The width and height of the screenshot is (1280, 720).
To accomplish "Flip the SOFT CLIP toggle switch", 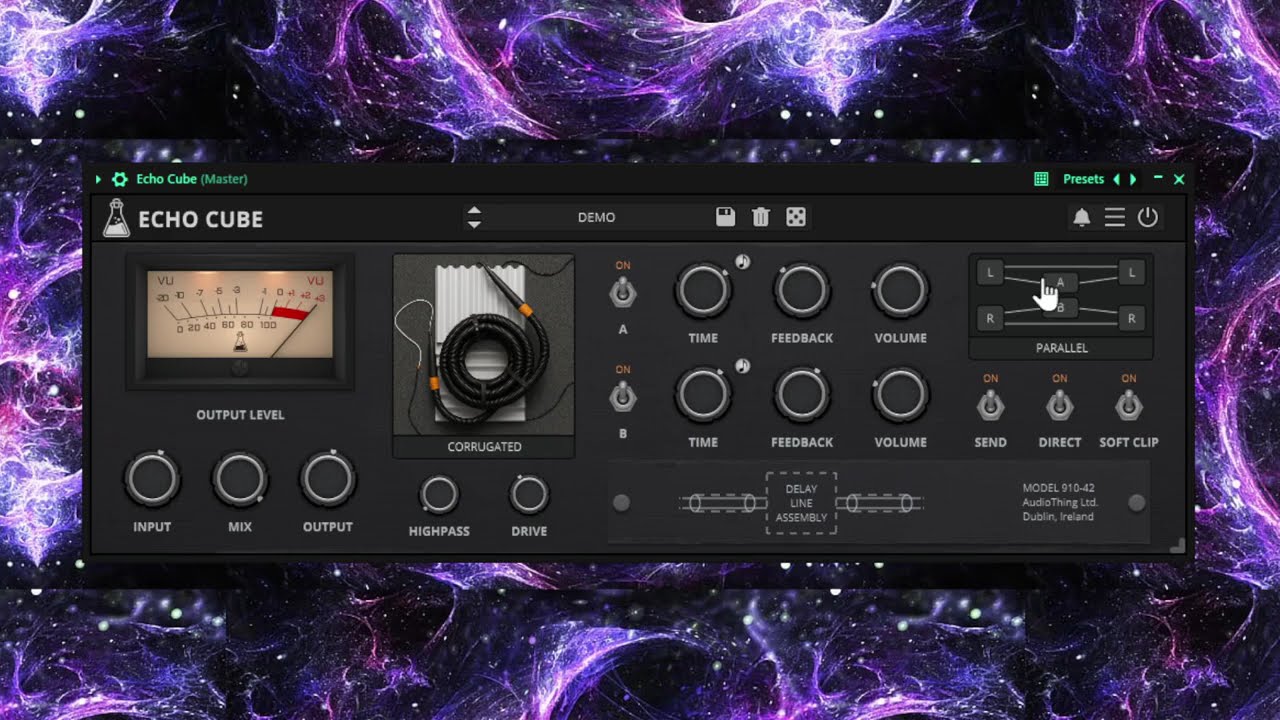I will (1129, 405).
